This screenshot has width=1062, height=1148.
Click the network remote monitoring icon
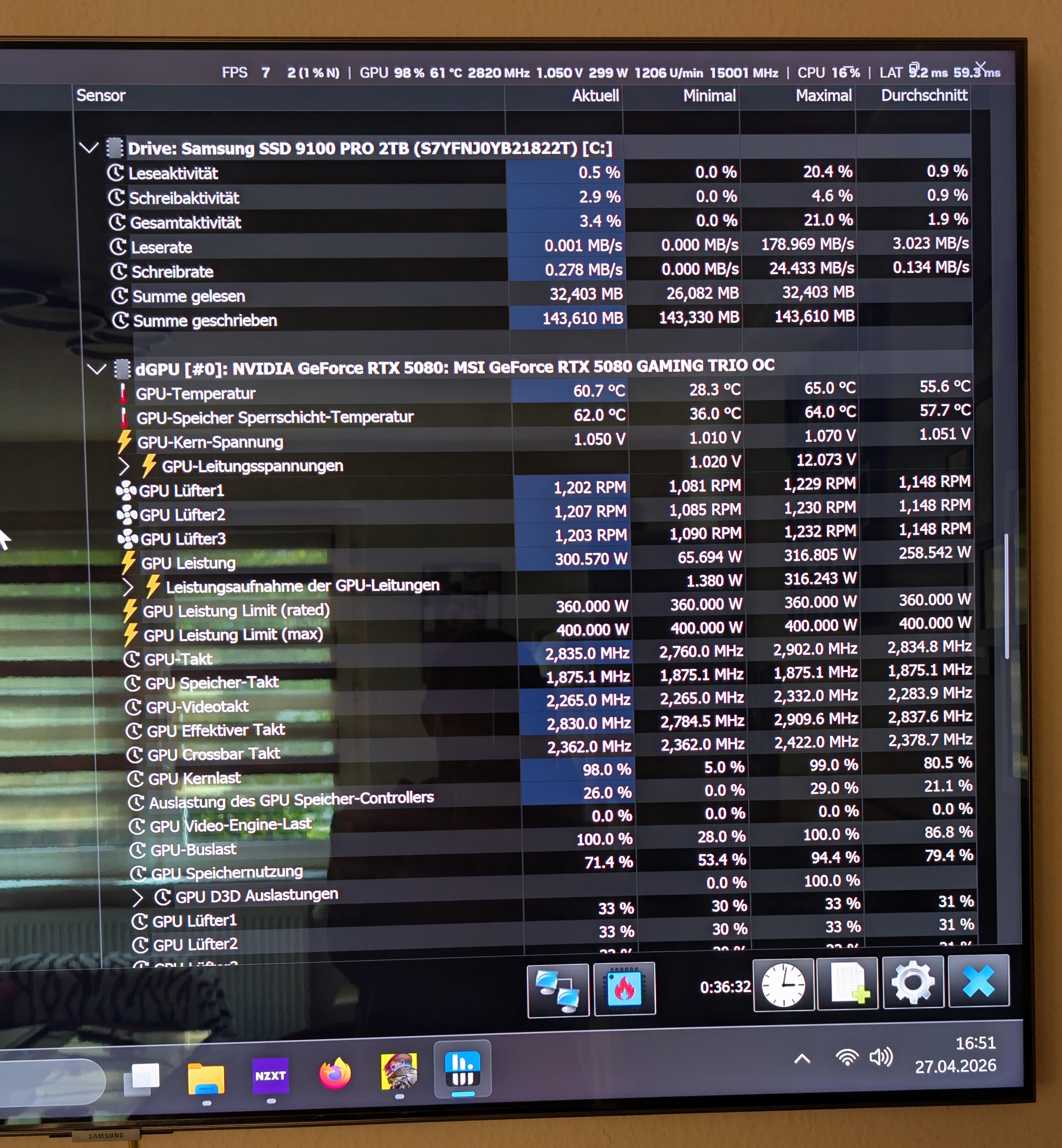[x=558, y=990]
